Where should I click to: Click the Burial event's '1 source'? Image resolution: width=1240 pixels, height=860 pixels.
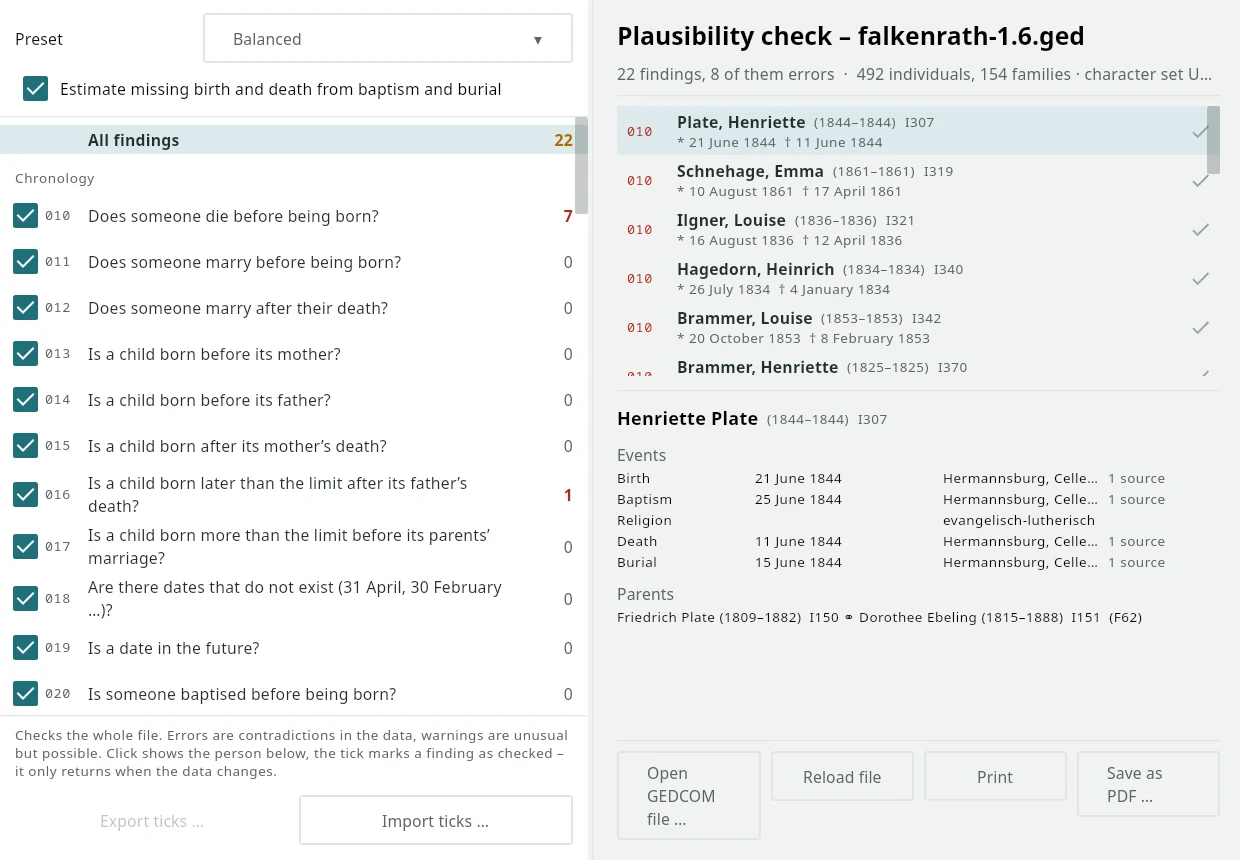[x=1136, y=562]
